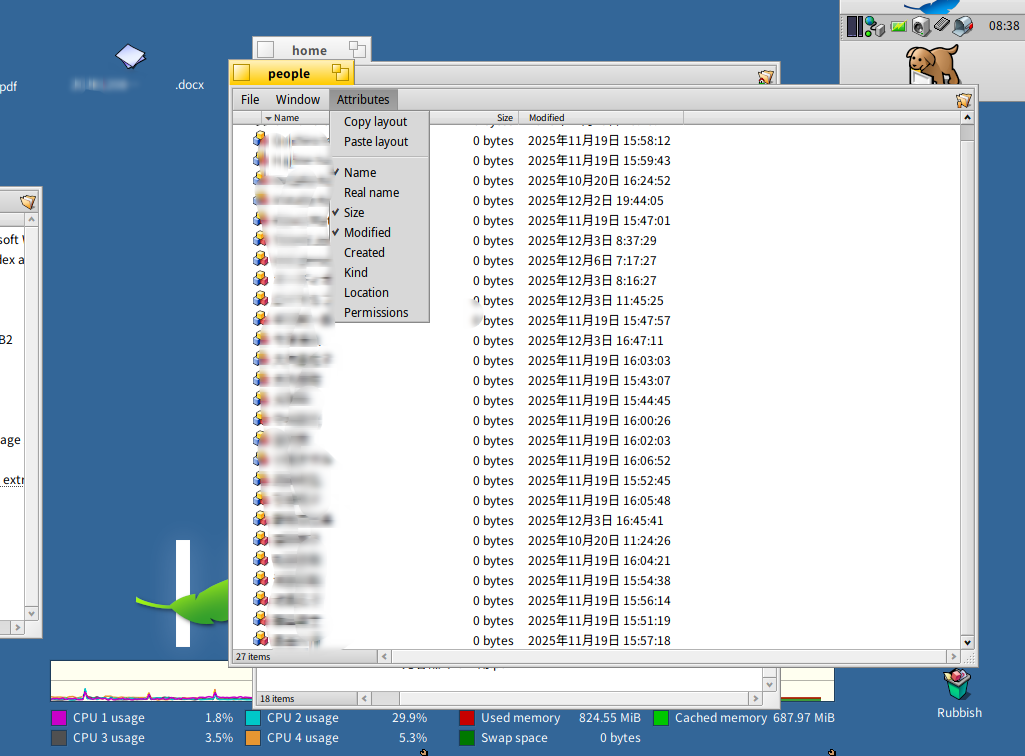Click the folder icon in people menu bar
Viewport: 1025px width, 756px height.
(x=963, y=99)
